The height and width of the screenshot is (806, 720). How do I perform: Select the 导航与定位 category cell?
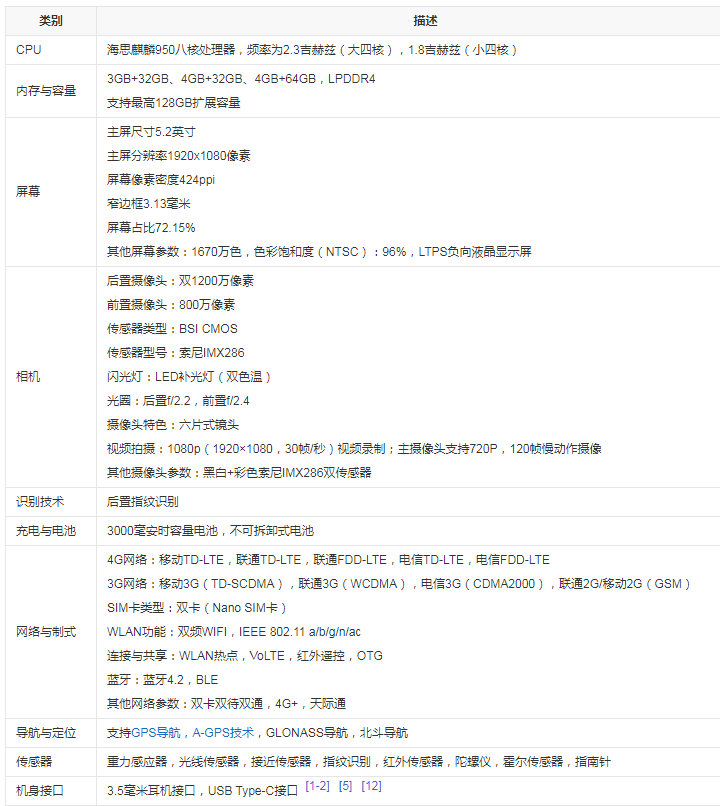[51, 732]
